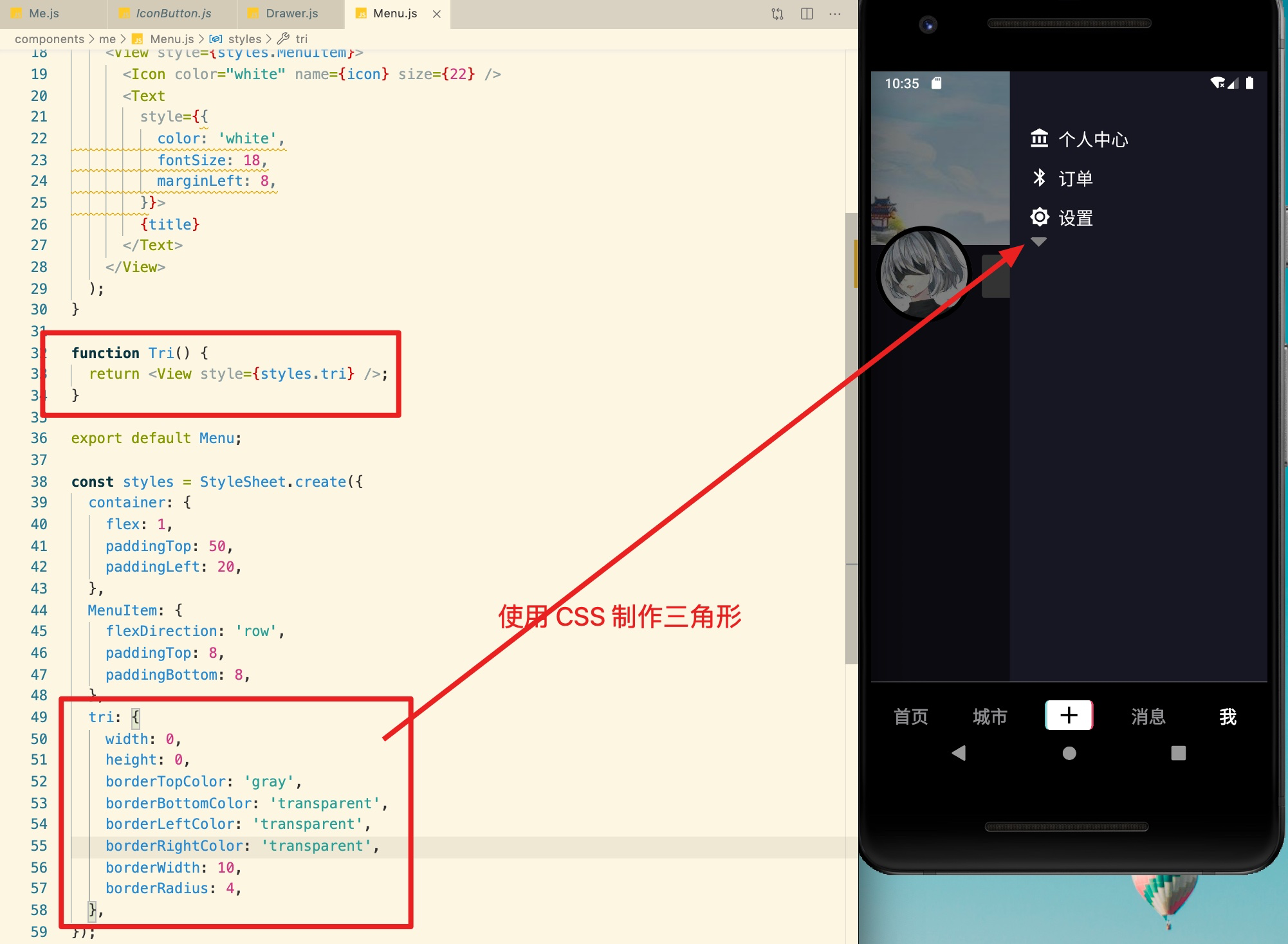Open the styles symbol breadcrumb
Screen dimensions: 1288x944
236,39
